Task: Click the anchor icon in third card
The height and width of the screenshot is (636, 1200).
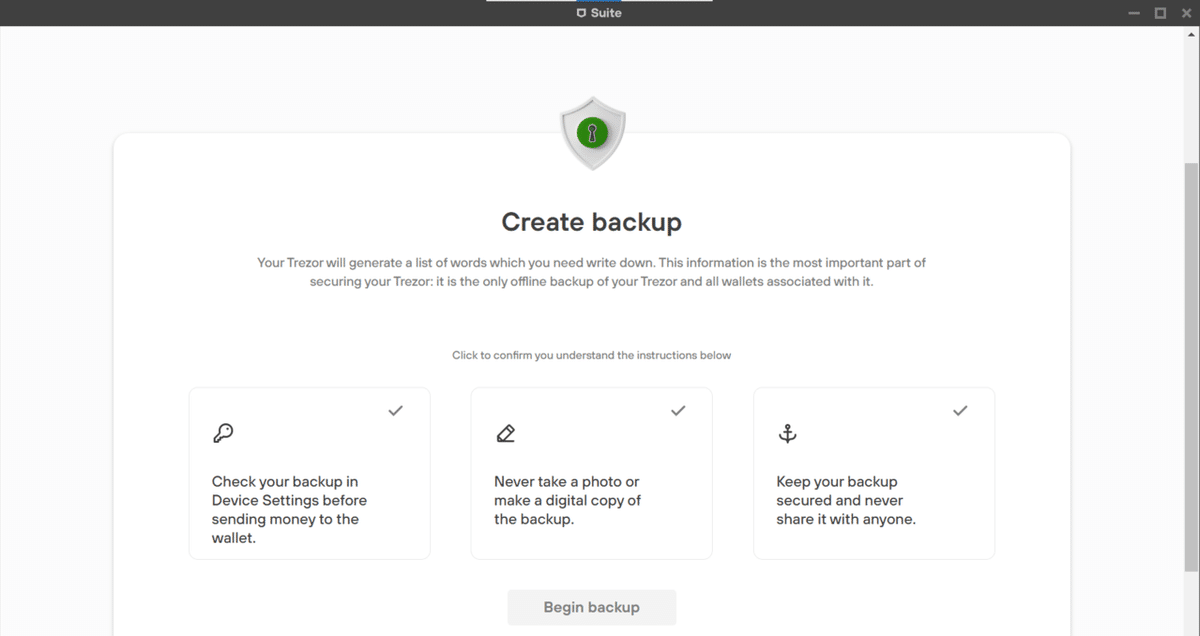Action: [x=787, y=433]
